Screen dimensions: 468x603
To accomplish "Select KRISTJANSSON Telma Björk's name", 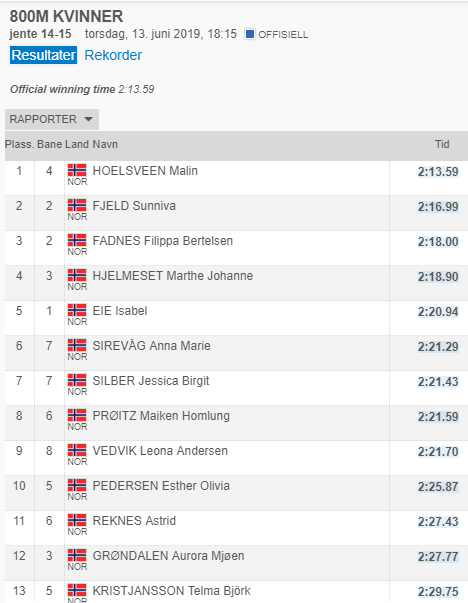I will pos(172,590).
